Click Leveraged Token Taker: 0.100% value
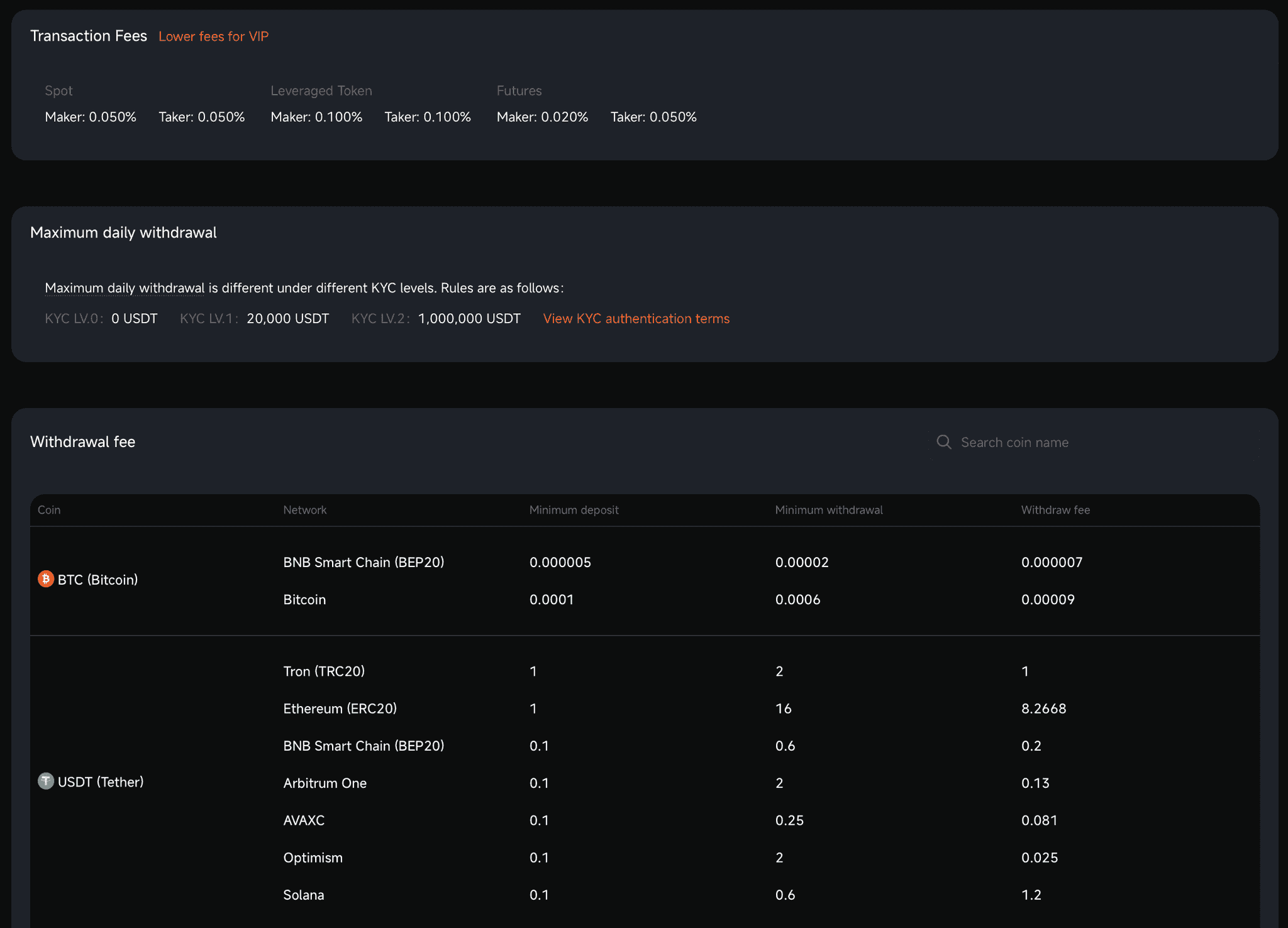1288x928 pixels. pos(428,117)
